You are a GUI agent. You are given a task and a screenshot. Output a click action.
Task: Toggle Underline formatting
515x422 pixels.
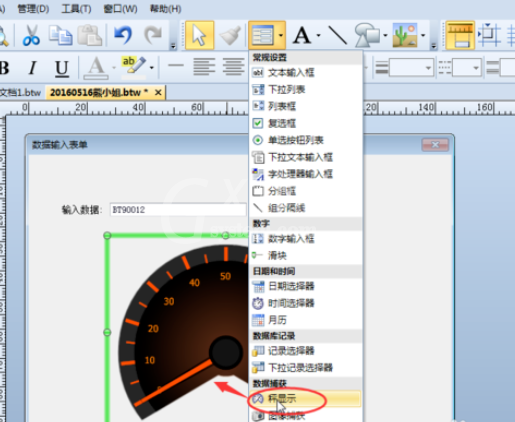62,68
